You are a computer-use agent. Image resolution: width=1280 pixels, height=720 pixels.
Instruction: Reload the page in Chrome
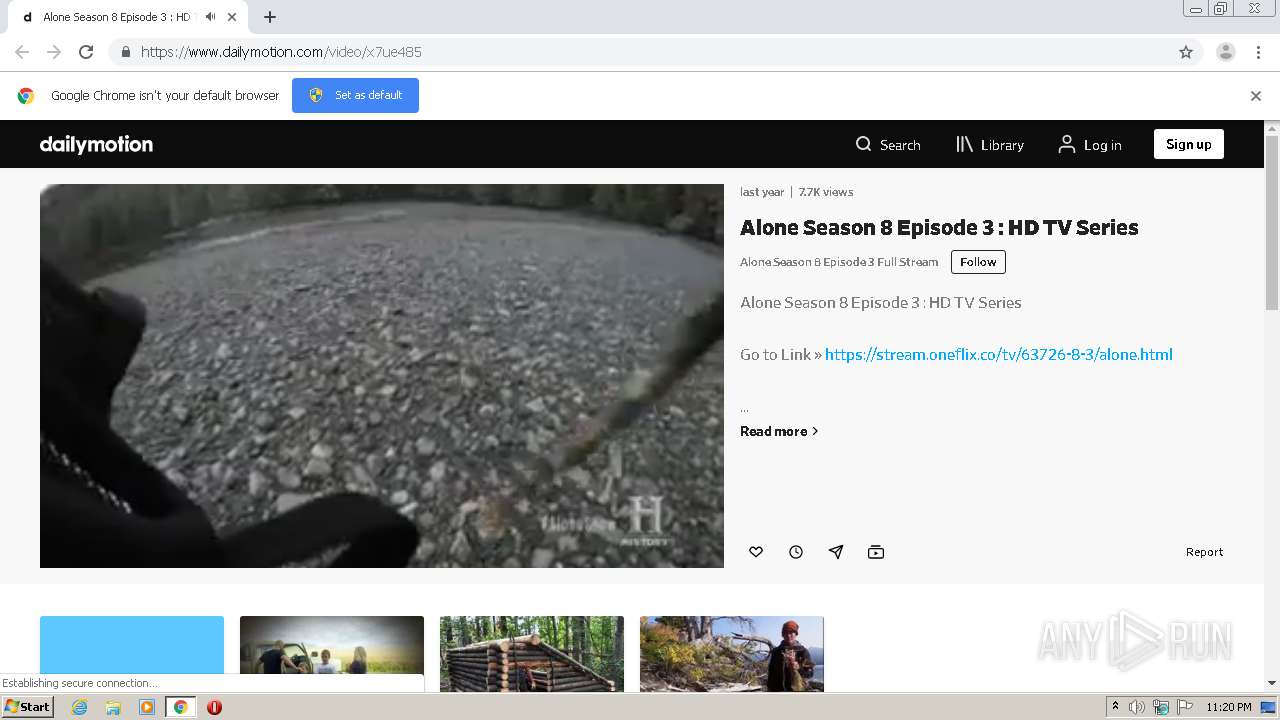point(86,52)
